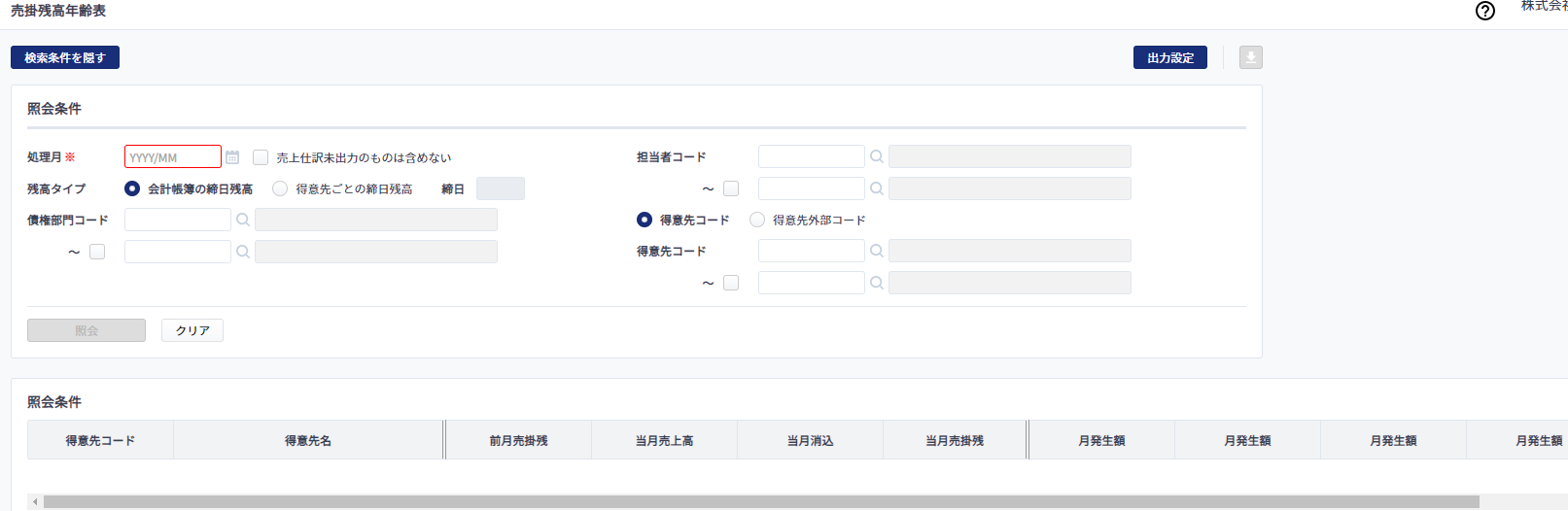Click search icon for first 債権部門コード field

click(243, 220)
